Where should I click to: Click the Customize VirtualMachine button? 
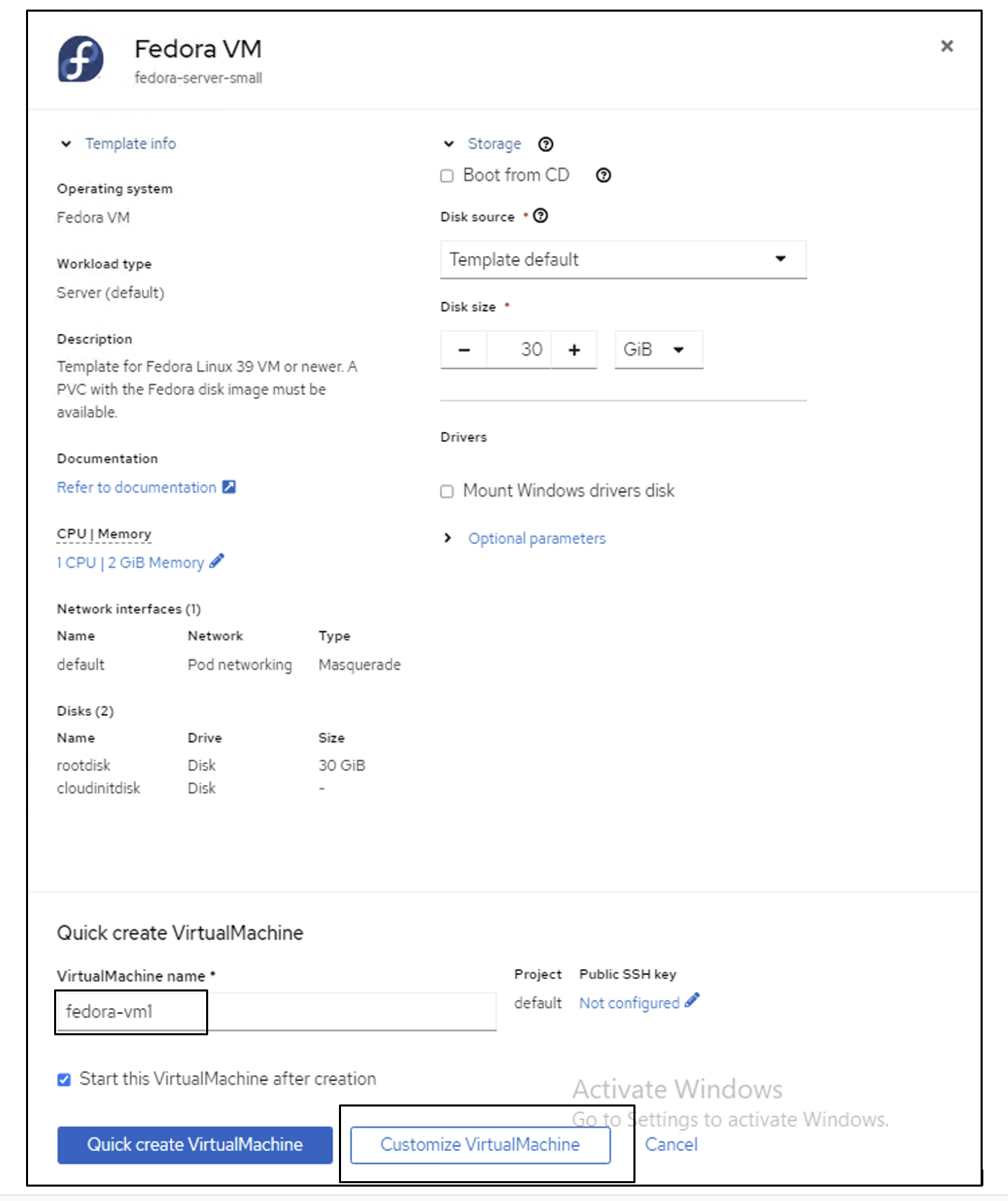(480, 1145)
